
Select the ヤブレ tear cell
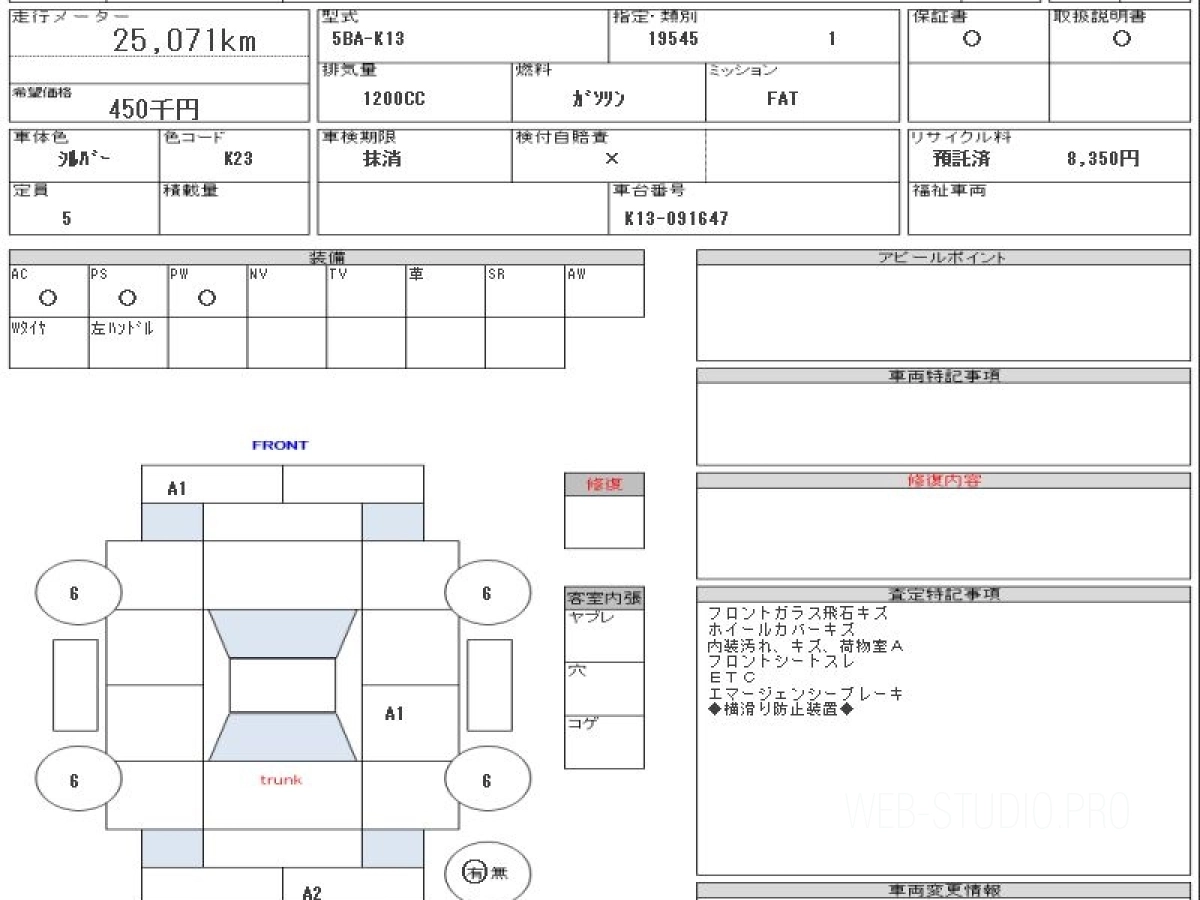[604, 635]
